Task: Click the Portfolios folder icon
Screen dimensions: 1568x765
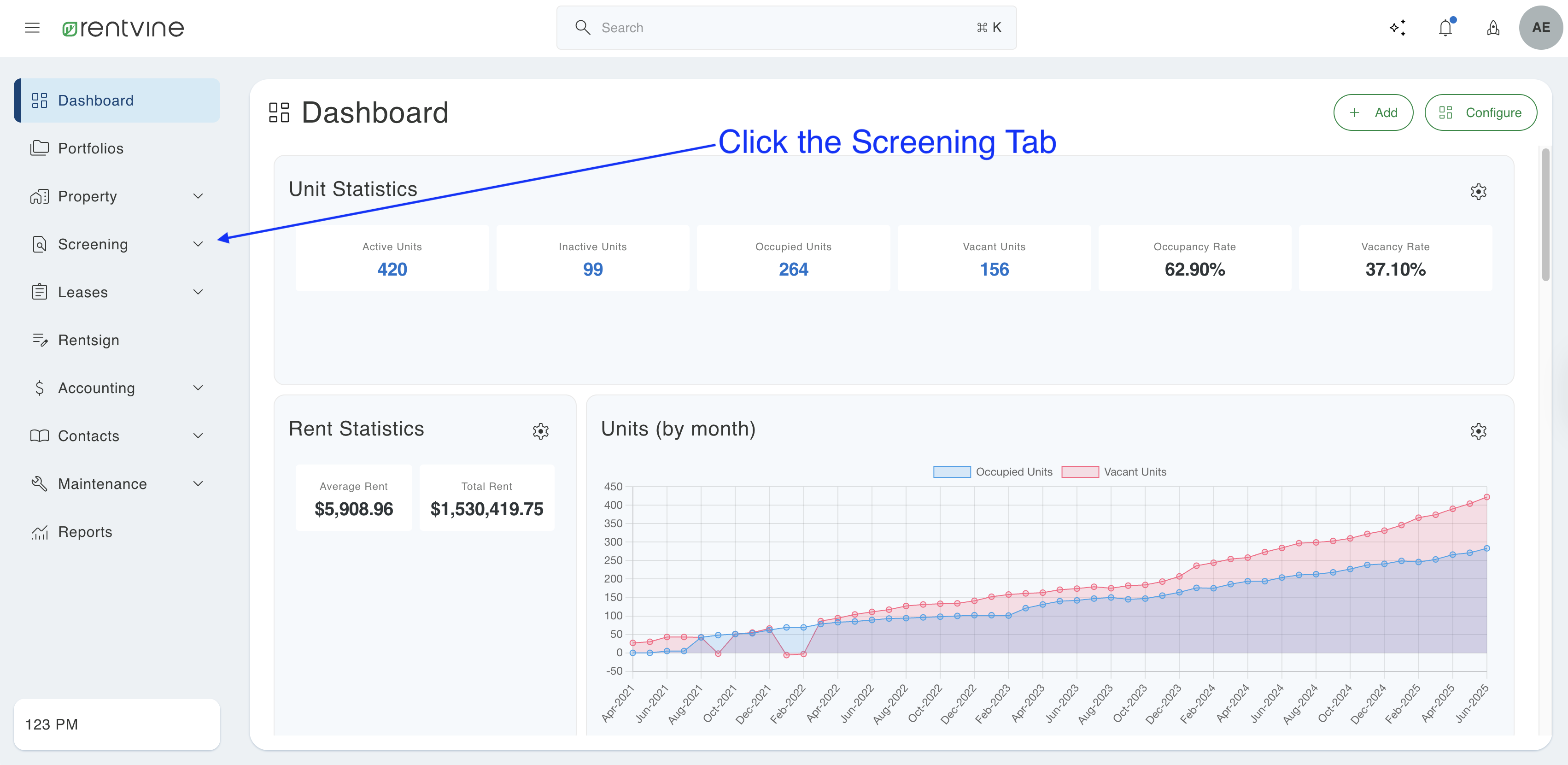Action: (40, 148)
